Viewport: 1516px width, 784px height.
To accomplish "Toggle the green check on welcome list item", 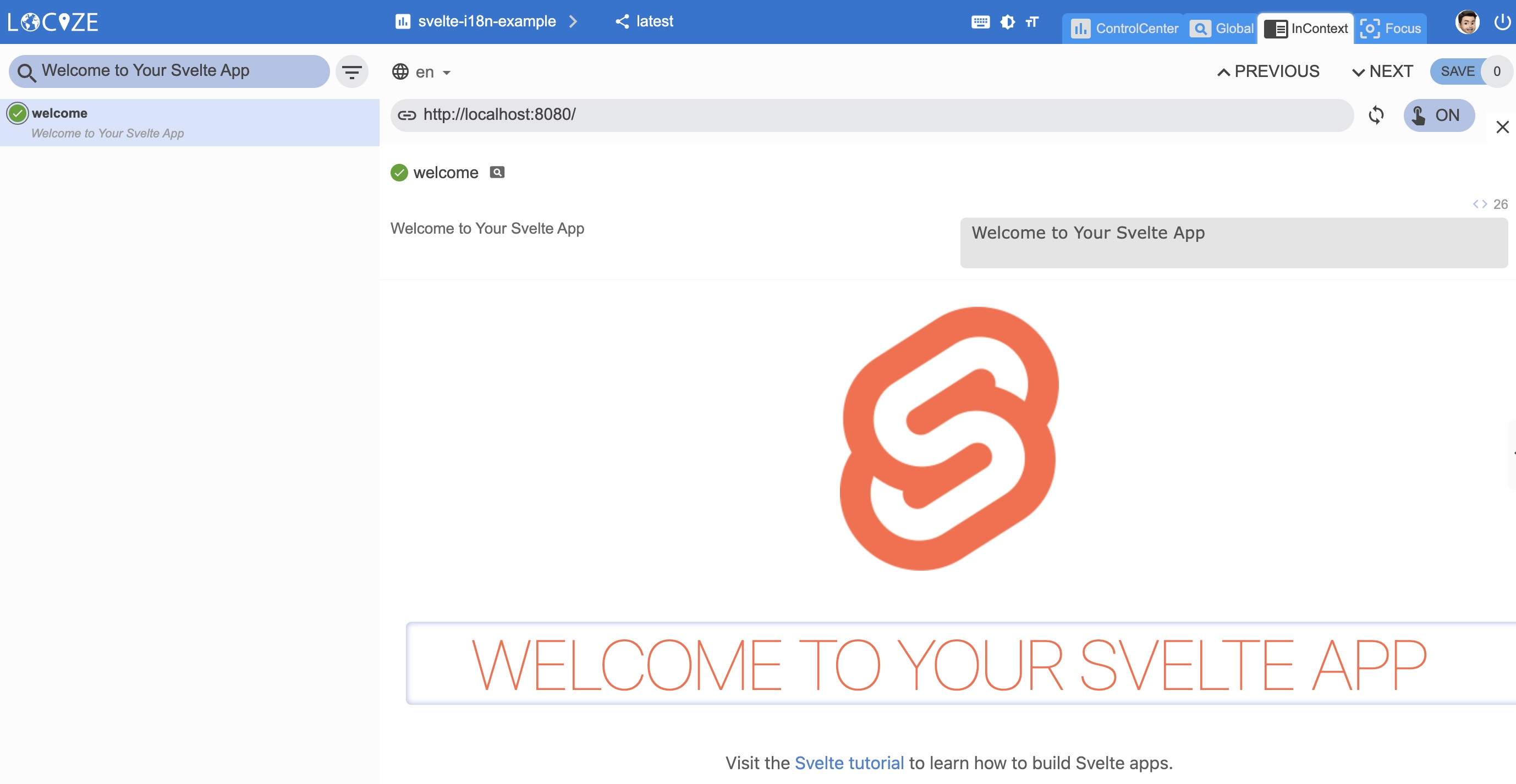I will [x=18, y=113].
